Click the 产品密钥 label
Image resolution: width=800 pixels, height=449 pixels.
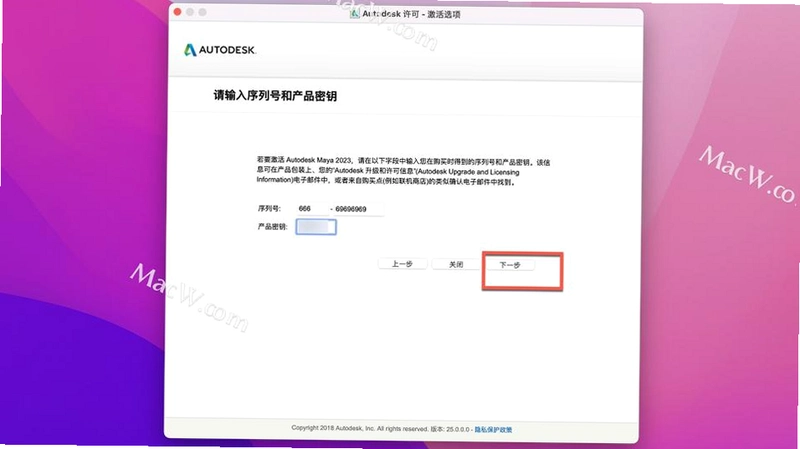272,227
